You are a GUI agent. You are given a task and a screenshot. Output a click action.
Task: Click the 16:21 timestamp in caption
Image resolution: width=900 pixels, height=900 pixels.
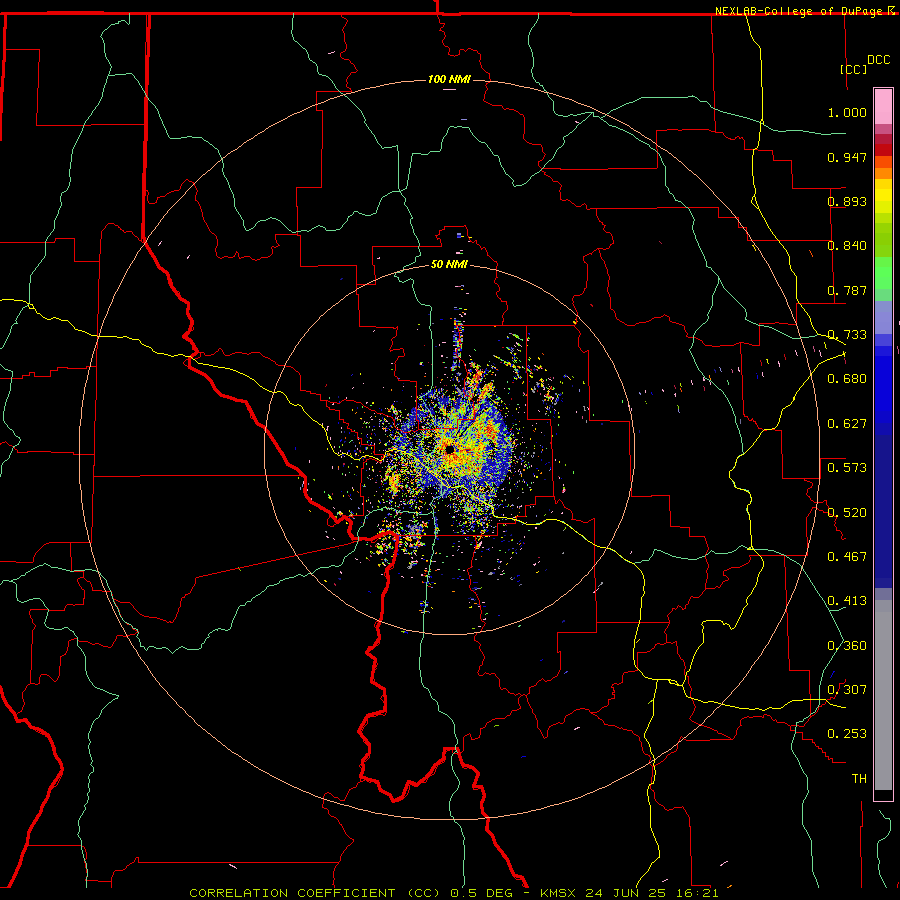pyautogui.click(x=699, y=893)
